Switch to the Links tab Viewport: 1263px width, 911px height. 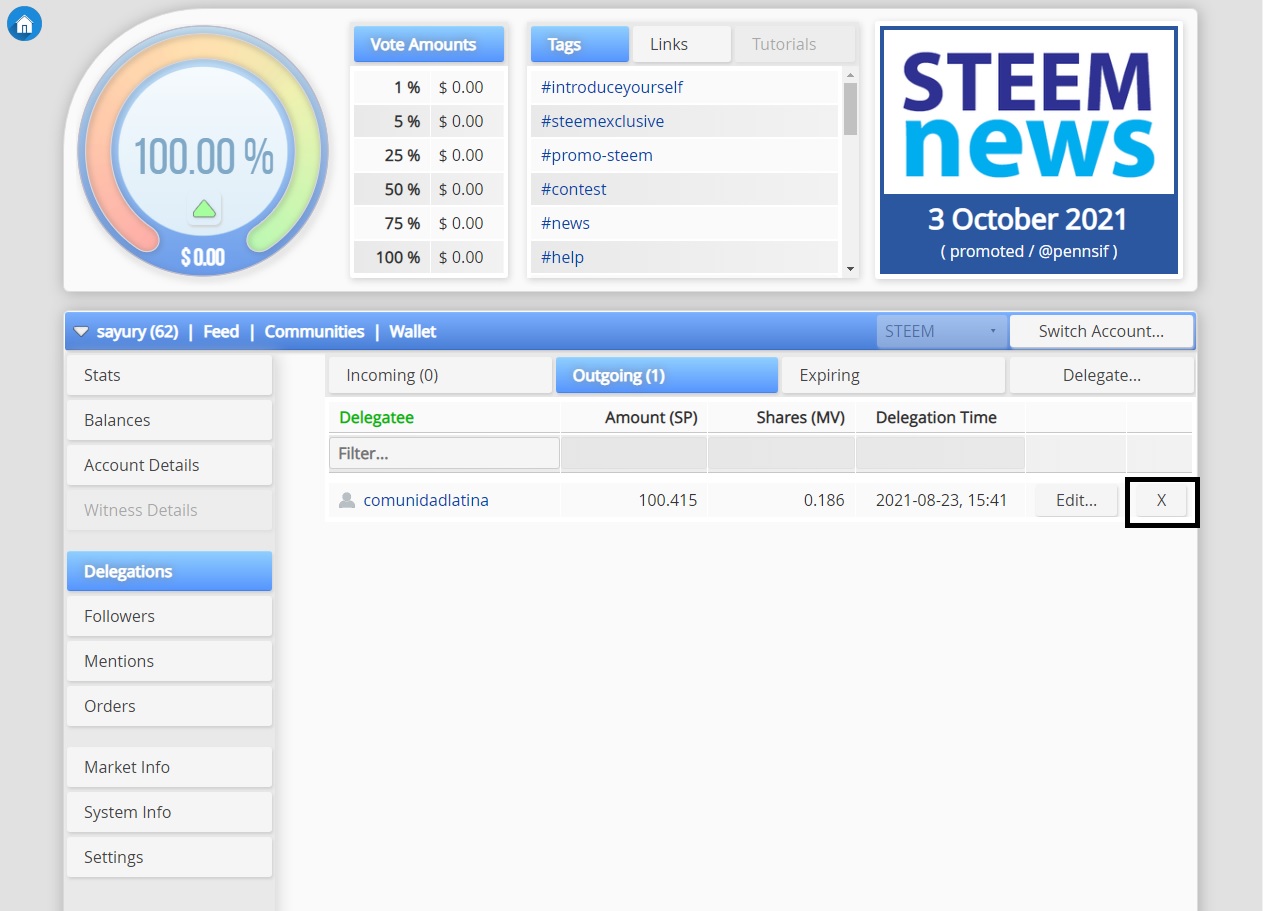682,44
